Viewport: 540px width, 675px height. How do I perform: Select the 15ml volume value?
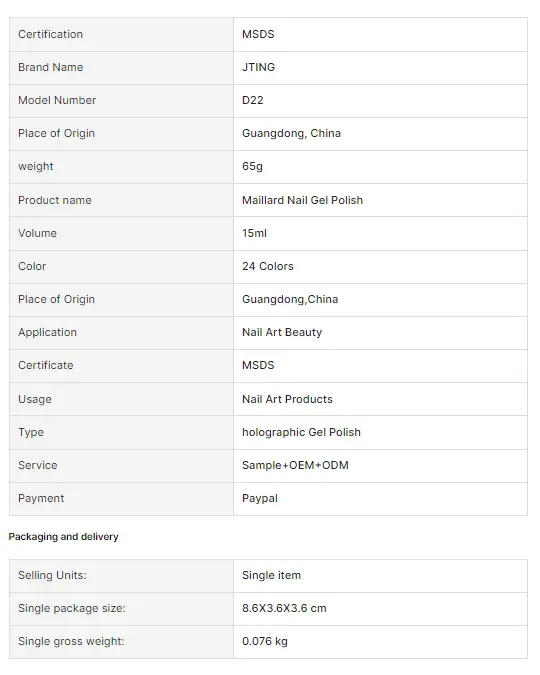pyautogui.click(x=254, y=233)
